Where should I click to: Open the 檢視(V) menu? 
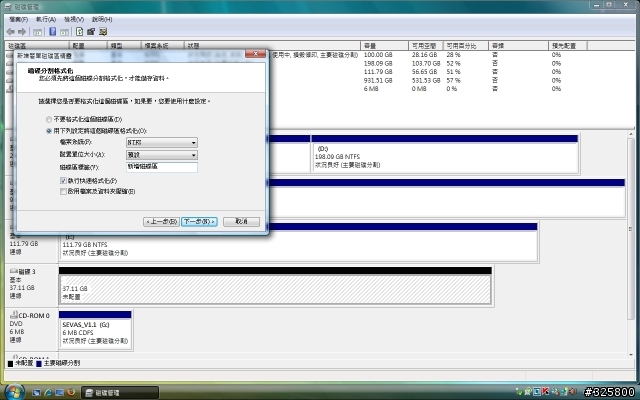click(74, 19)
